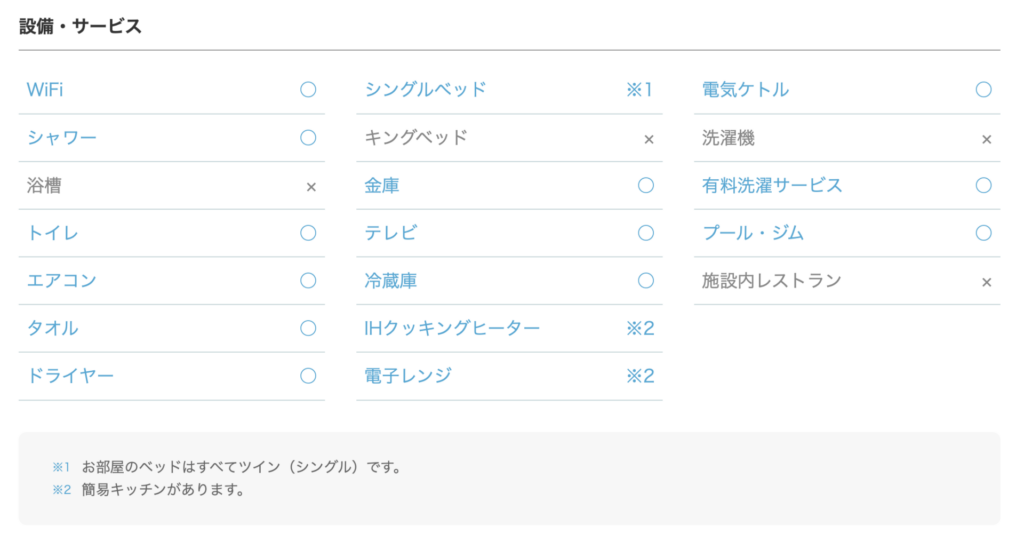
Task: Click the × mark beside 浴槽
Action: [311, 187]
